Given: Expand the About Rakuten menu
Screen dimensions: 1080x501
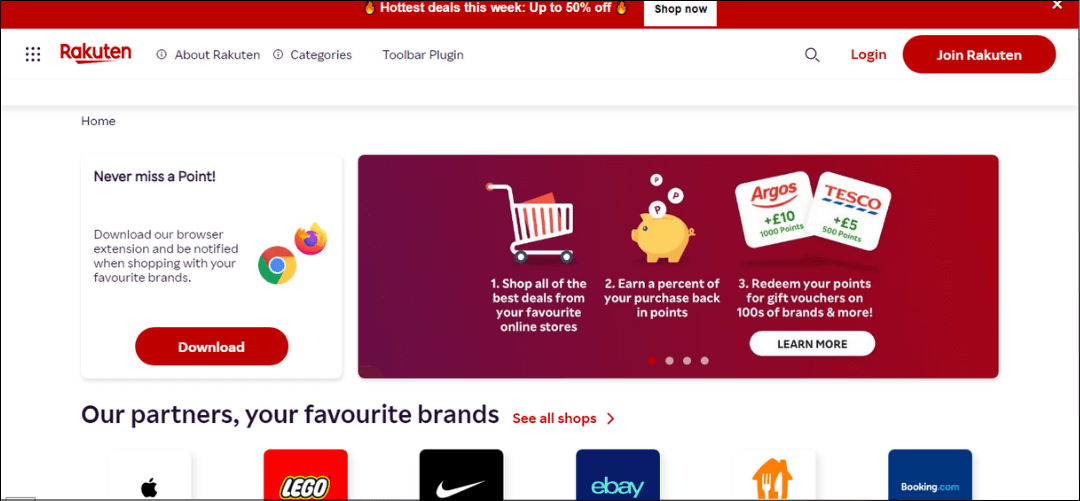Looking at the screenshot, I should coord(208,55).
